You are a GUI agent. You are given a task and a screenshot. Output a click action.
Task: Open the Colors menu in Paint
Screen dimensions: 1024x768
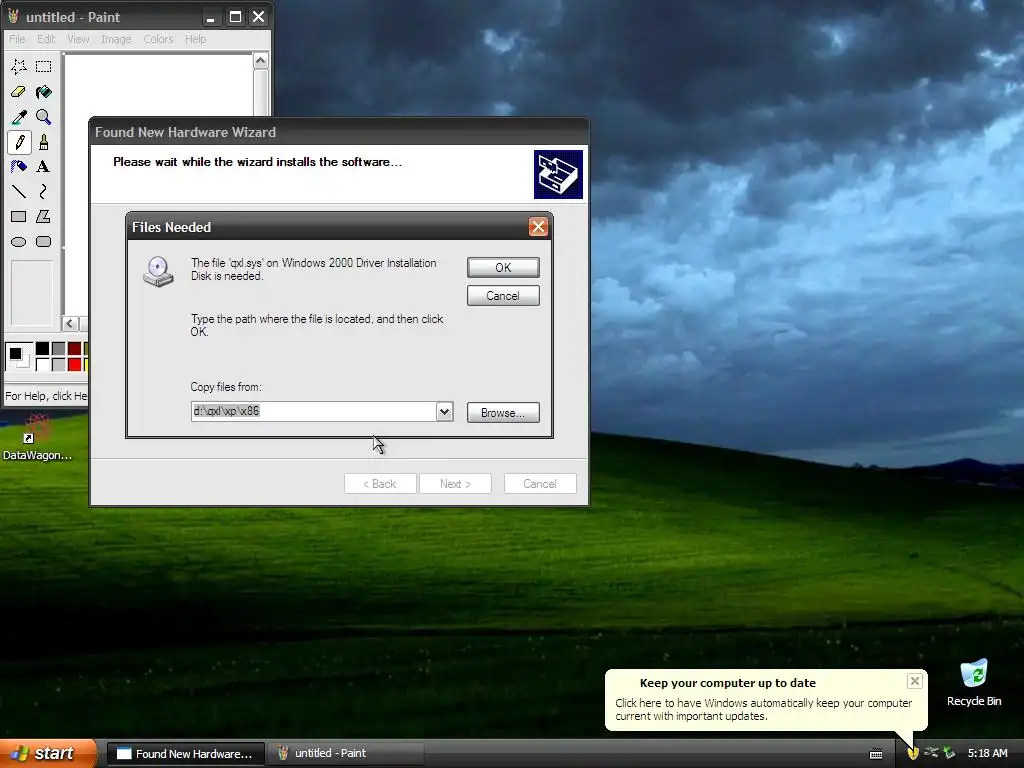click(158, 39)
